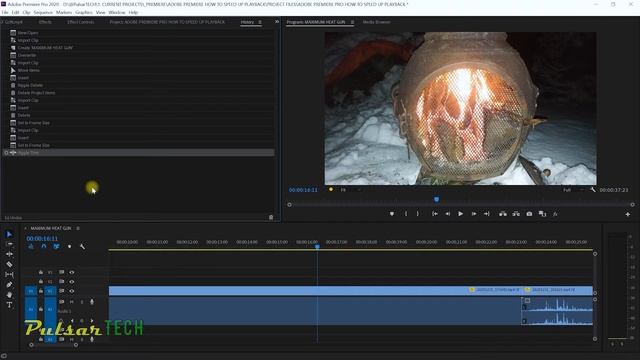The height and width of the screenshot is (360, 640).
Task: Toggle the V2 track eye visibility
Action: pyautogui.click(x=72, y=282)
